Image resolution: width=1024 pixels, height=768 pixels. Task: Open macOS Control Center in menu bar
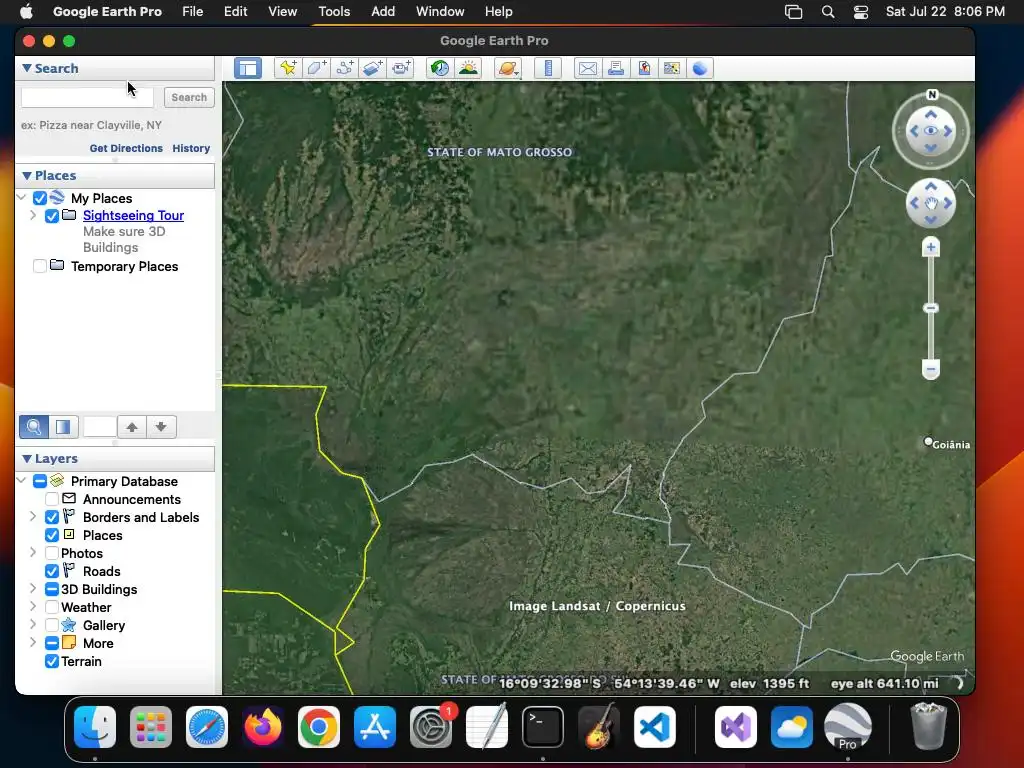point(861,12)
